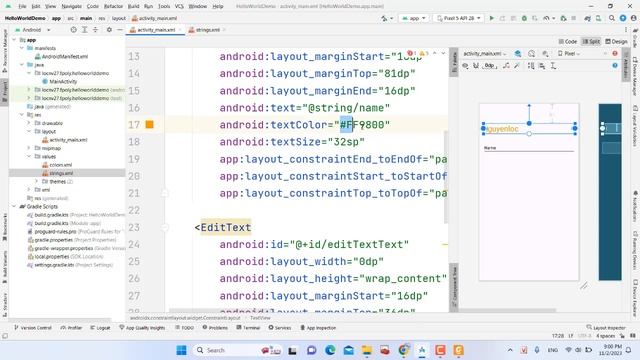
Task: Open Windows Start menu
Action: (x=181, y=350)
